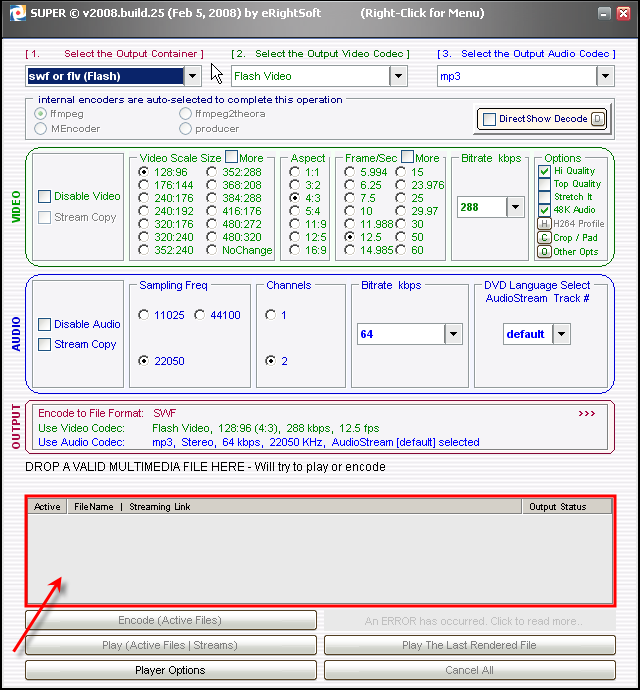Screen dimensions: 640x690
Task: Expand the DVD AudioStream Track dropdown
Action: (x=561, y=334)
